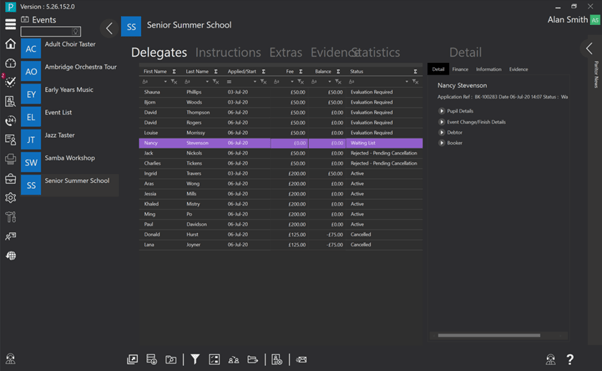602x371 pixels.
Task: Expand the Pupil Details section
Action: pos(442,111)
